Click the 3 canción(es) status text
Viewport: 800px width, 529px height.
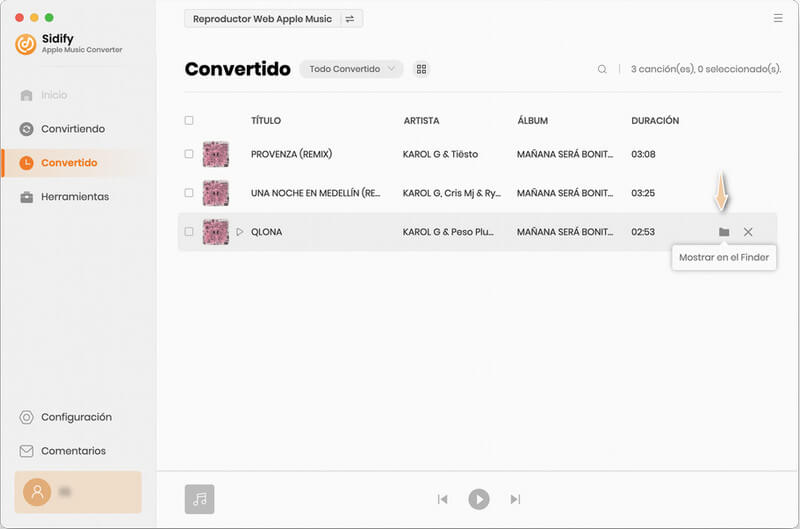click(x=706, y=69)
